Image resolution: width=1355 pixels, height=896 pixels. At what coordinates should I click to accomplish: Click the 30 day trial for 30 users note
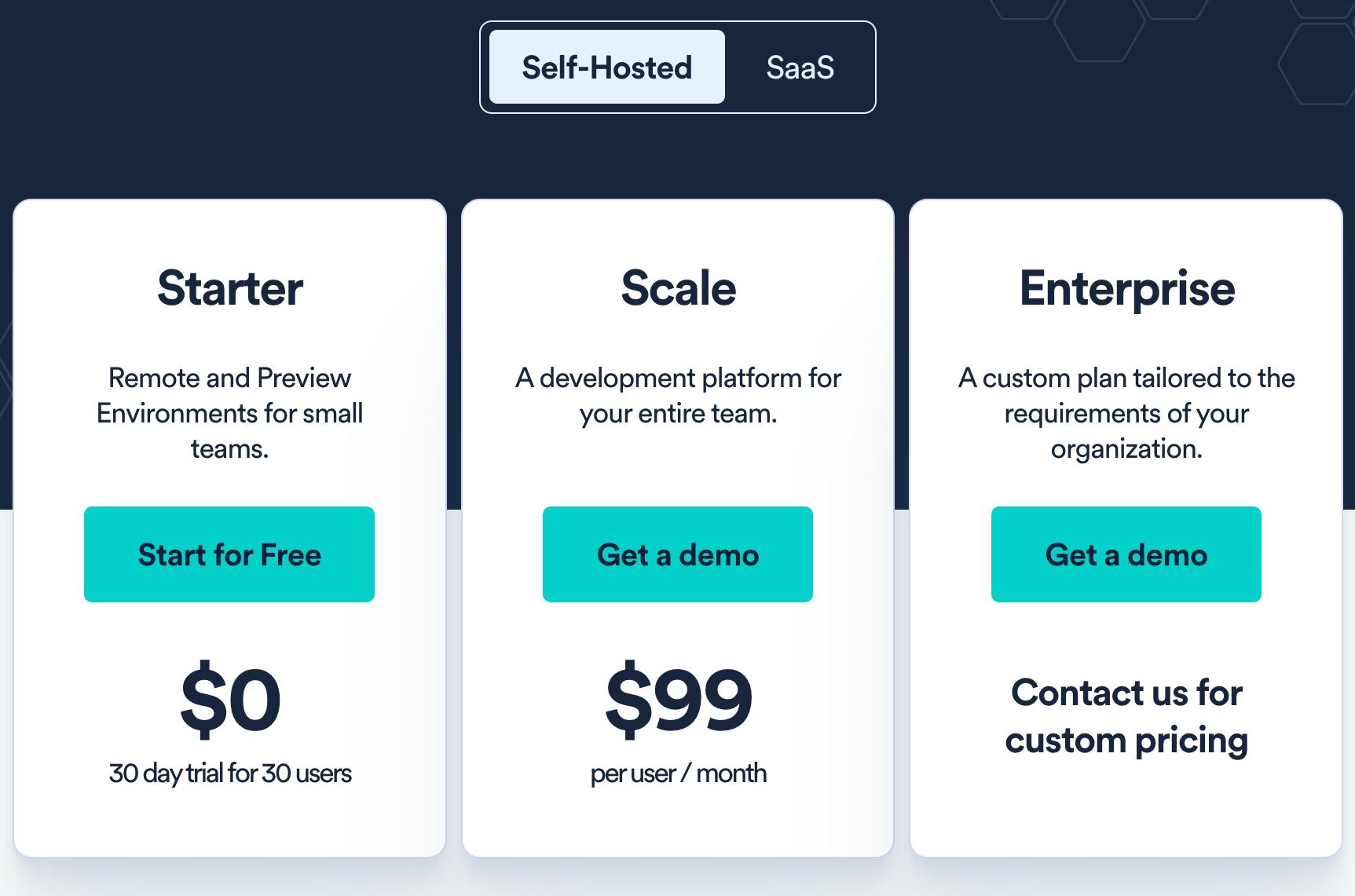point(229,773)
